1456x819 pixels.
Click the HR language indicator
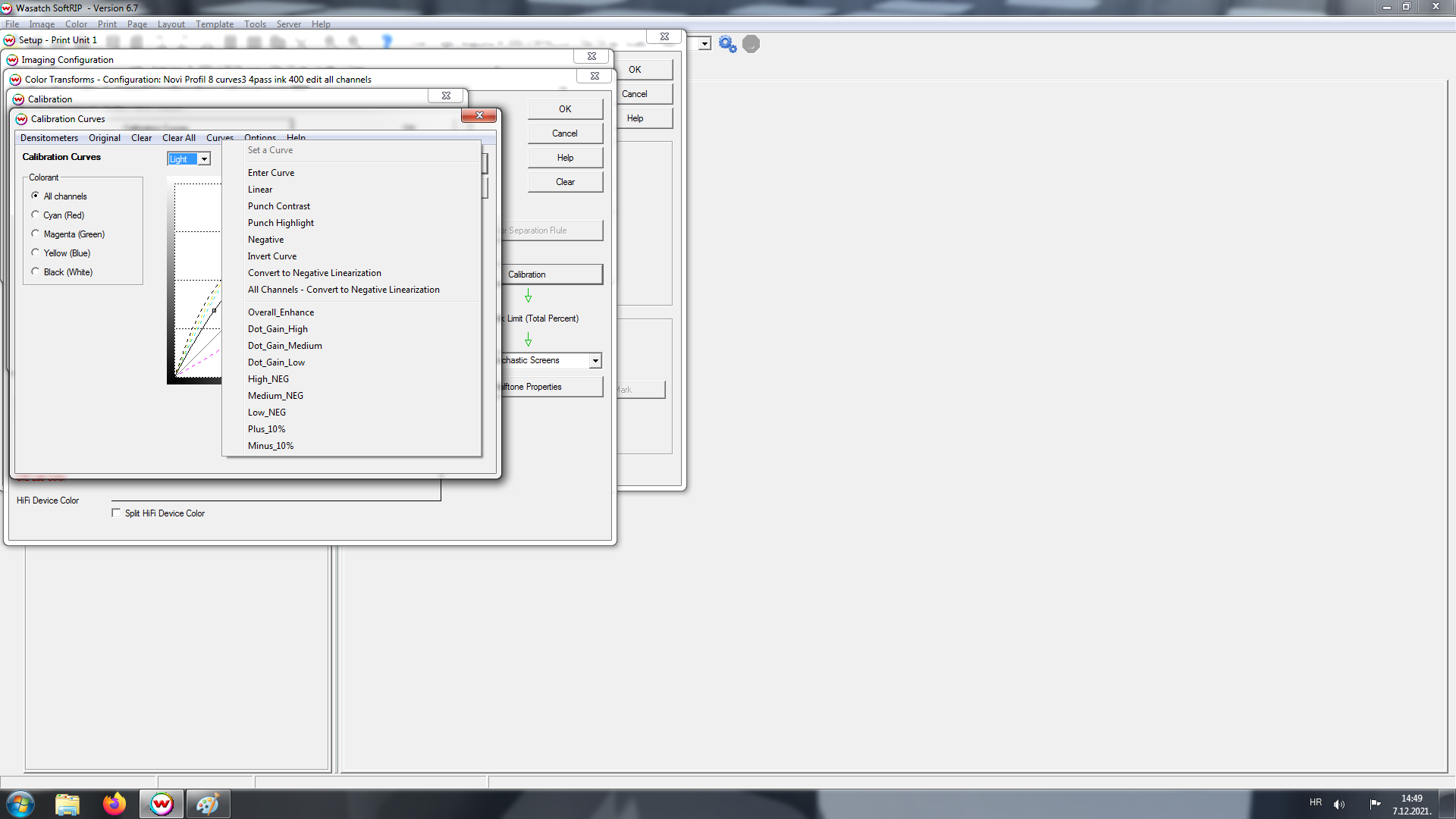(x=1316, y=802)
